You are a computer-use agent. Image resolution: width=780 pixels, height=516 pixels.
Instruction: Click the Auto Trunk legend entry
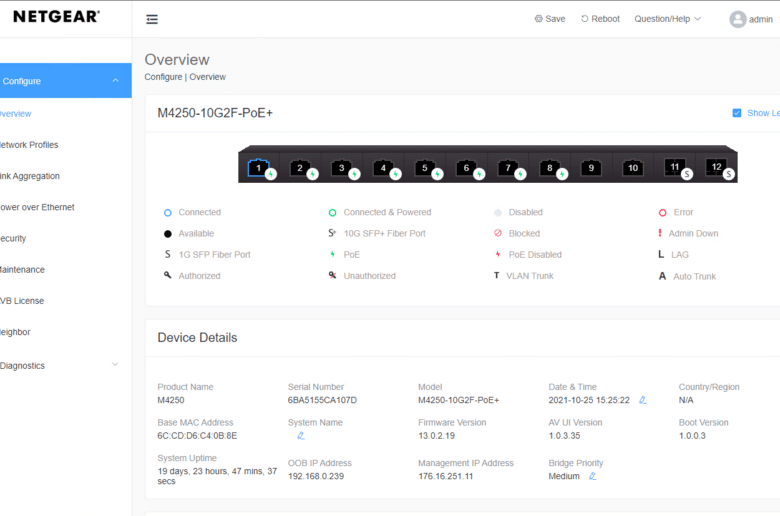point(687,276)
